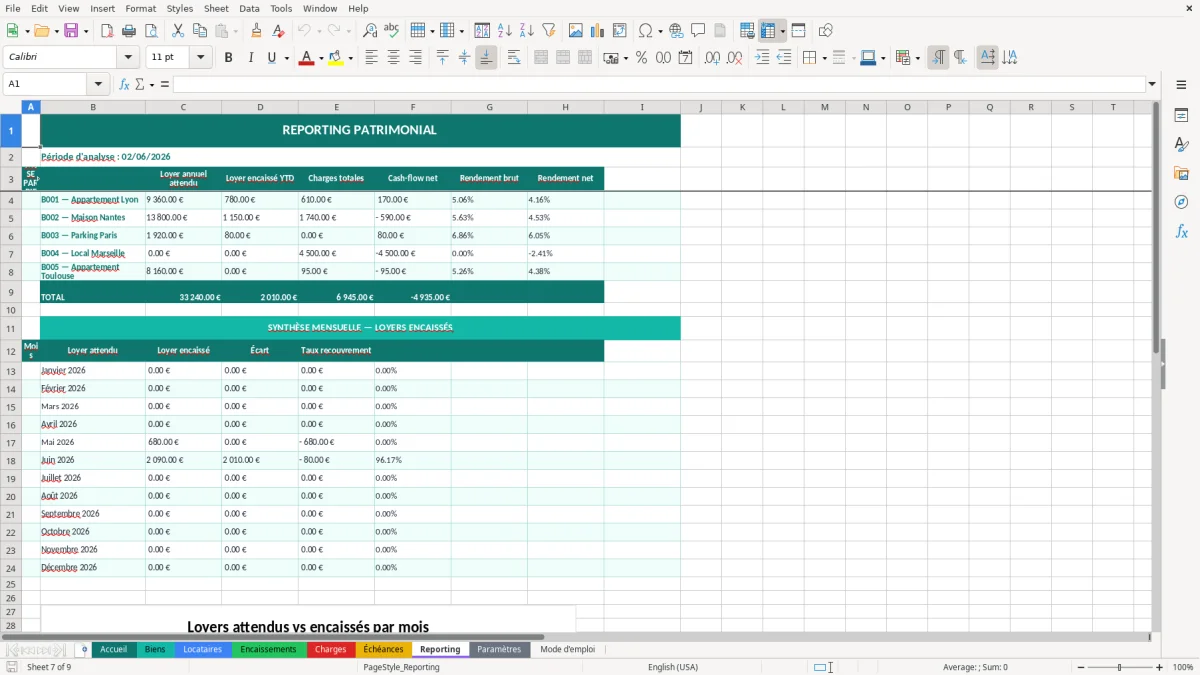Viewport: 1200px width, 675px height.
Task: Click the Export as PDF icon
Action: pos(107,31)
